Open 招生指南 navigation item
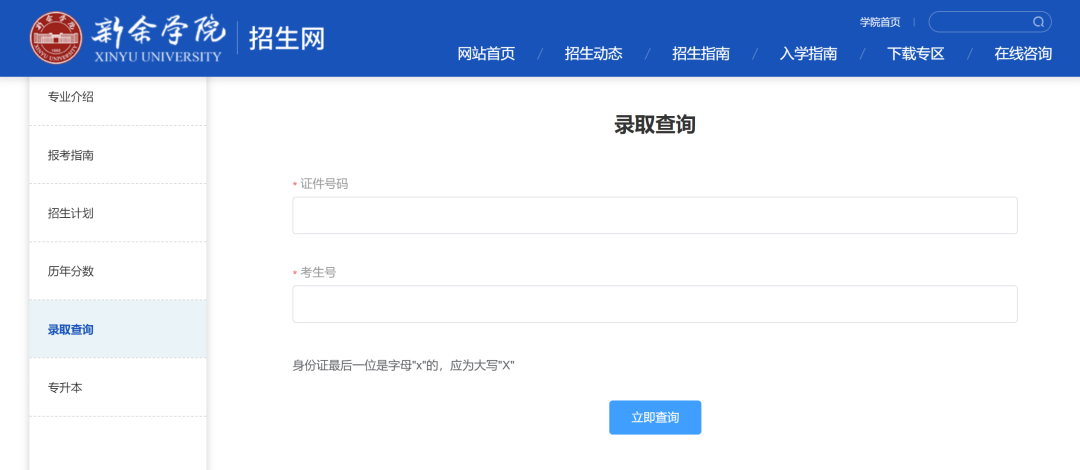Viewport: 1080px width, 470px height. coord(701,54)
